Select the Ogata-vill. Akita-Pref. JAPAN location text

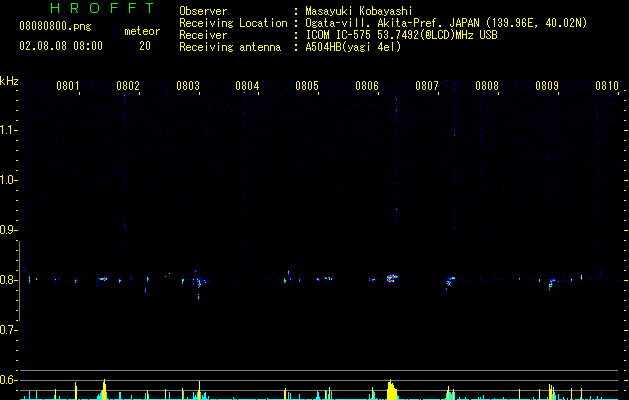point(446,23)
